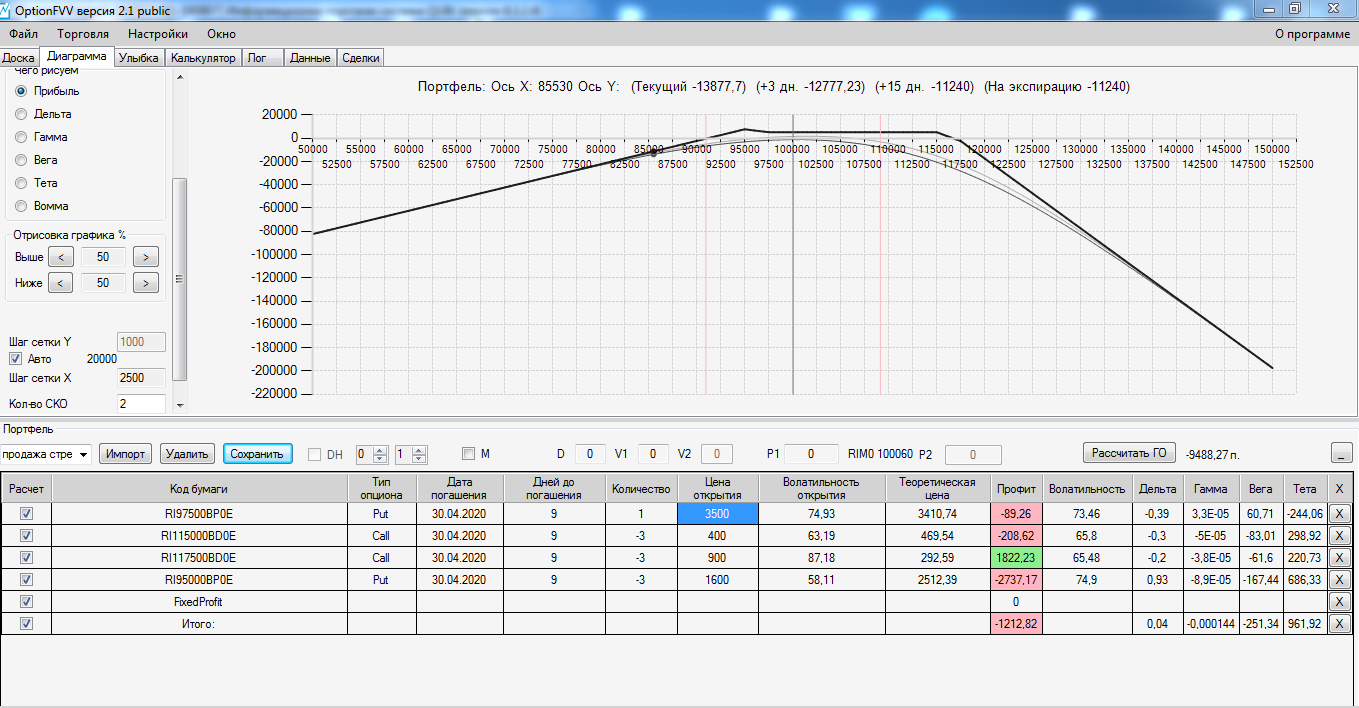Toggle the Авто grid step checkbox
The image size is (1359, 708).
click(15, 359)
